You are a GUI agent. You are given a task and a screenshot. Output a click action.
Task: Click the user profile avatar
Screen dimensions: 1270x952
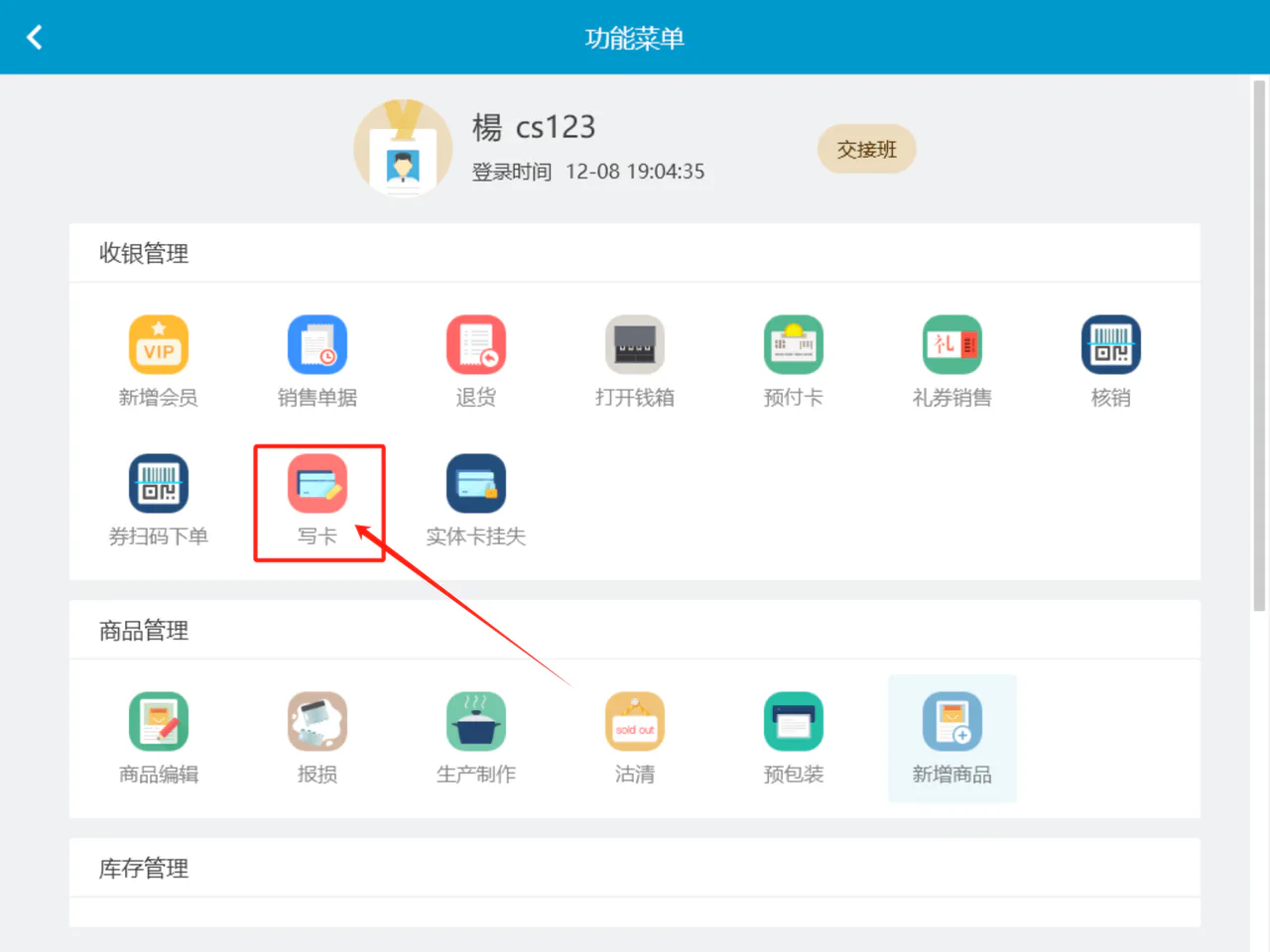pos(403,148)
